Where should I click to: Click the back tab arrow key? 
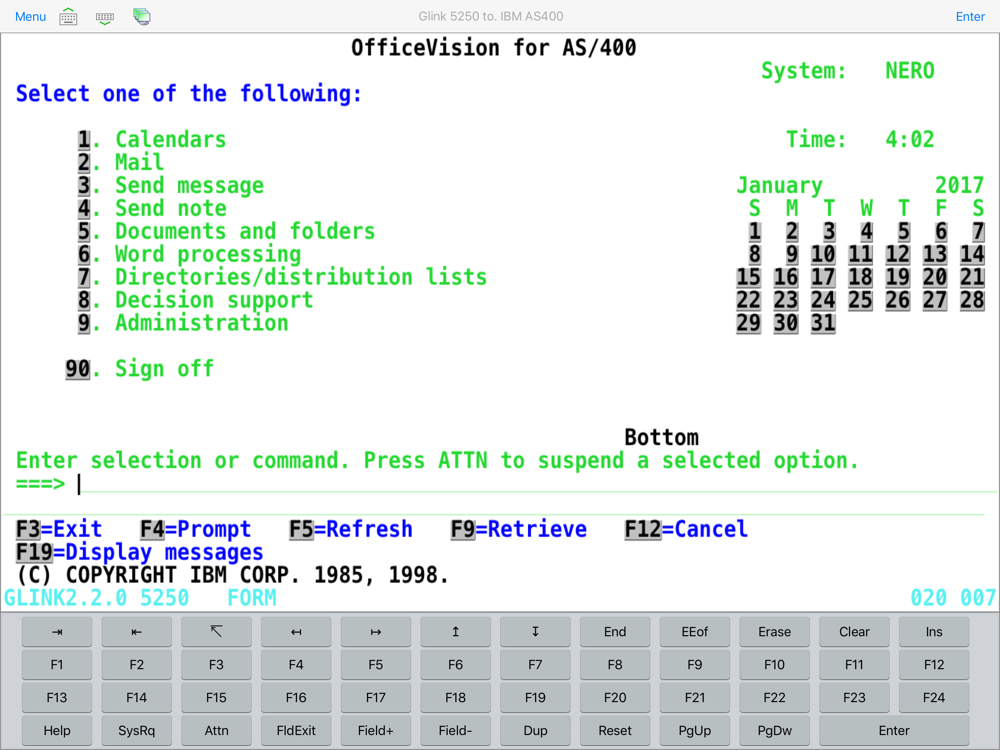click(x=136, y=631)
